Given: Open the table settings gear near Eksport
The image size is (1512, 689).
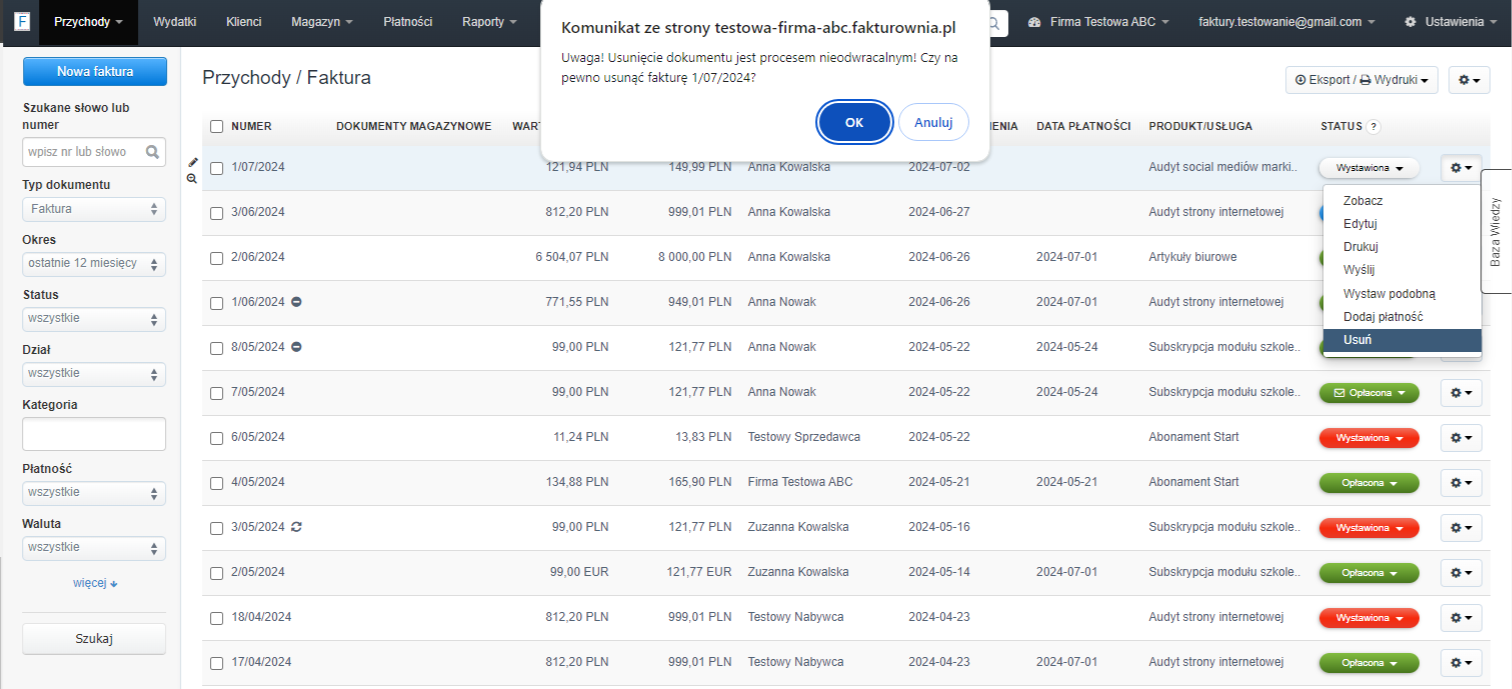Looking at the screenshot, I should click(x=1469, y=80).
